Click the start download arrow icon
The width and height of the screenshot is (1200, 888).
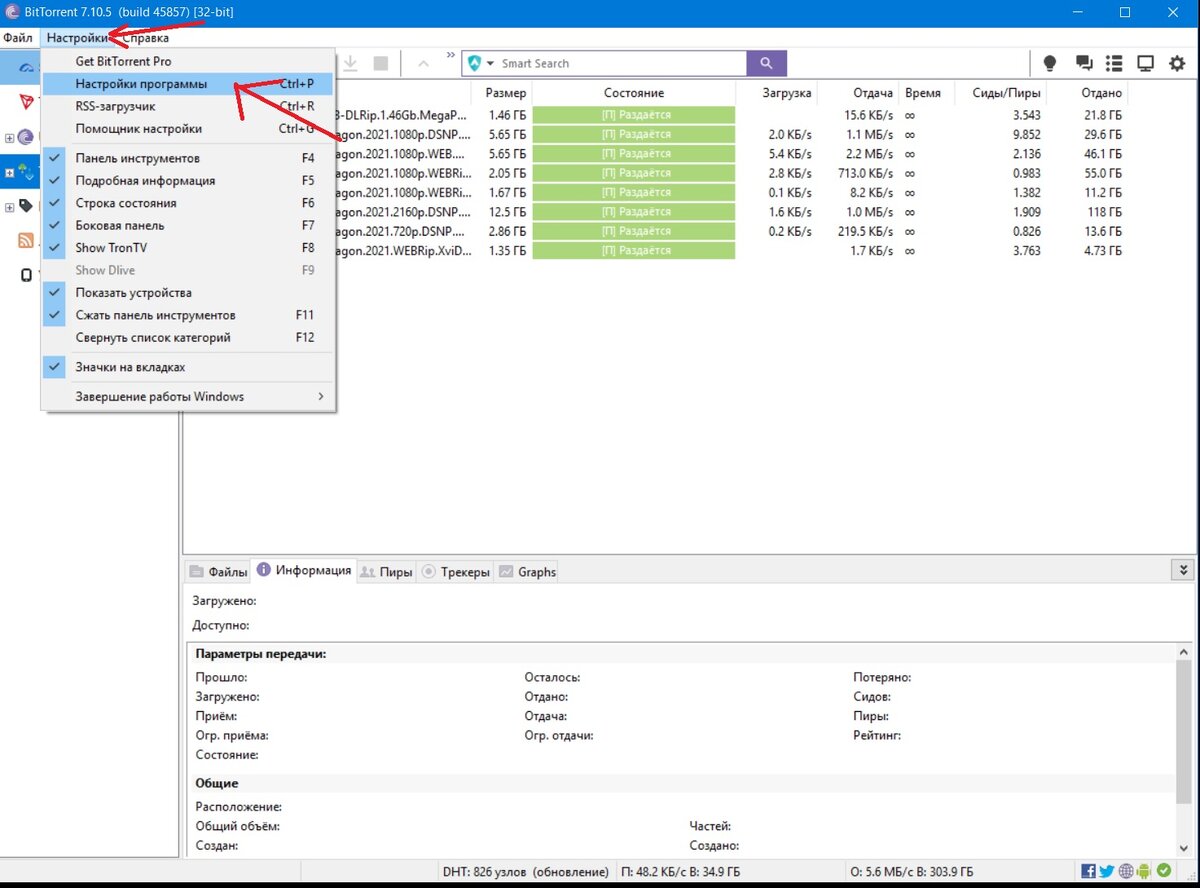coord(351,63)
